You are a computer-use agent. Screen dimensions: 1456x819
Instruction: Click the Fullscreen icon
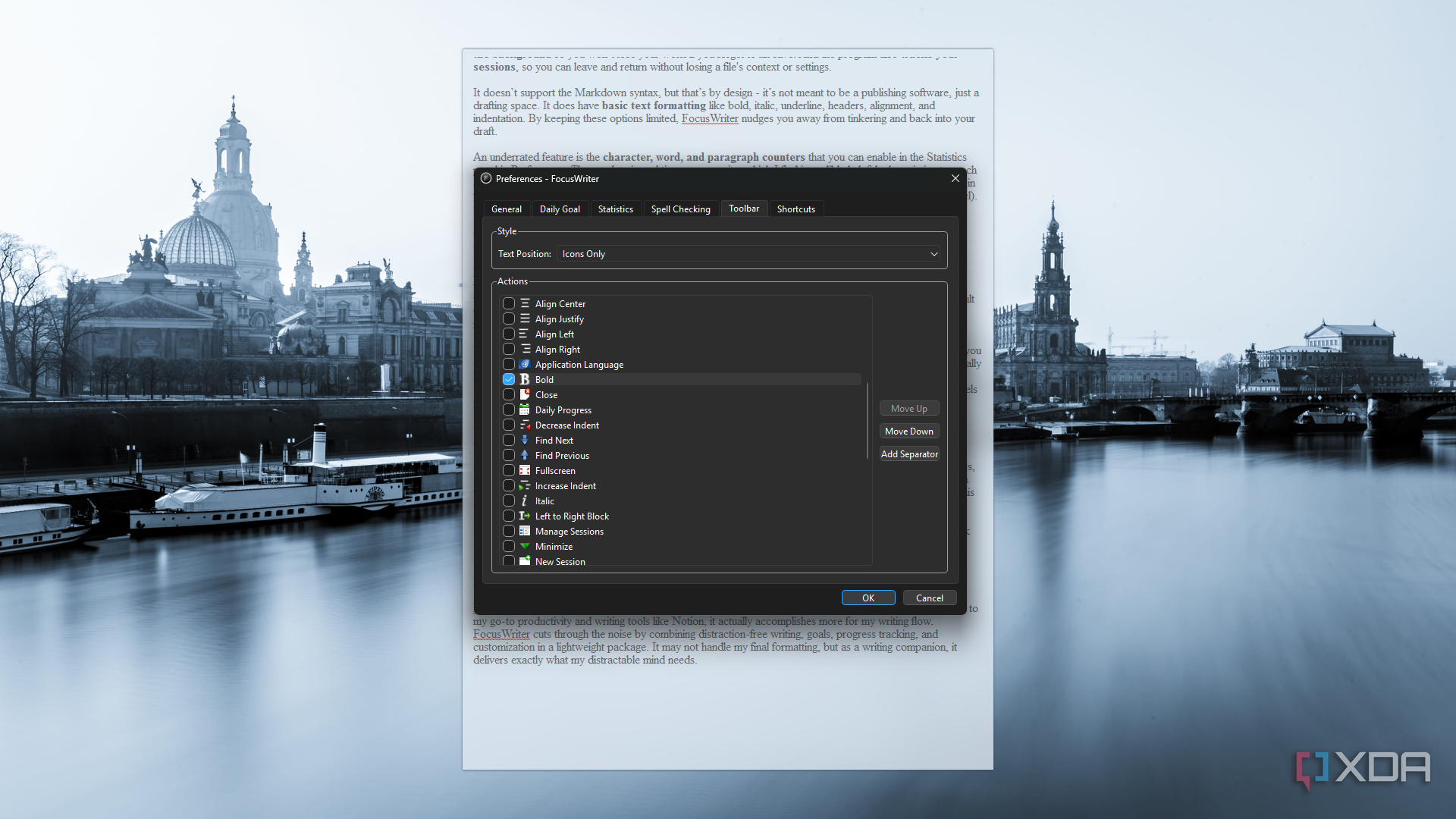tap(525, 470)
